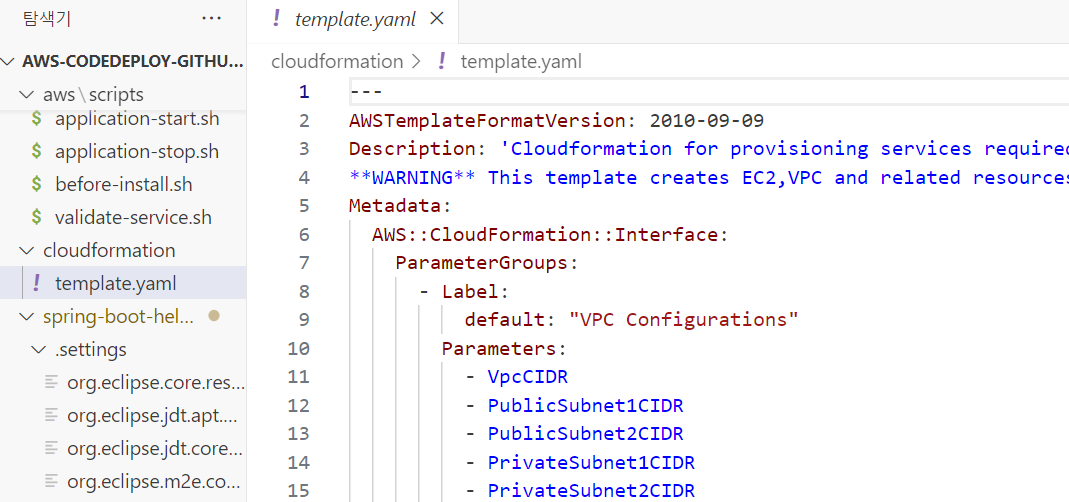The width and height of the screenshot is (1069, 502).
Task: Click the shell icon beside application-start.sh
Action: 37,118
